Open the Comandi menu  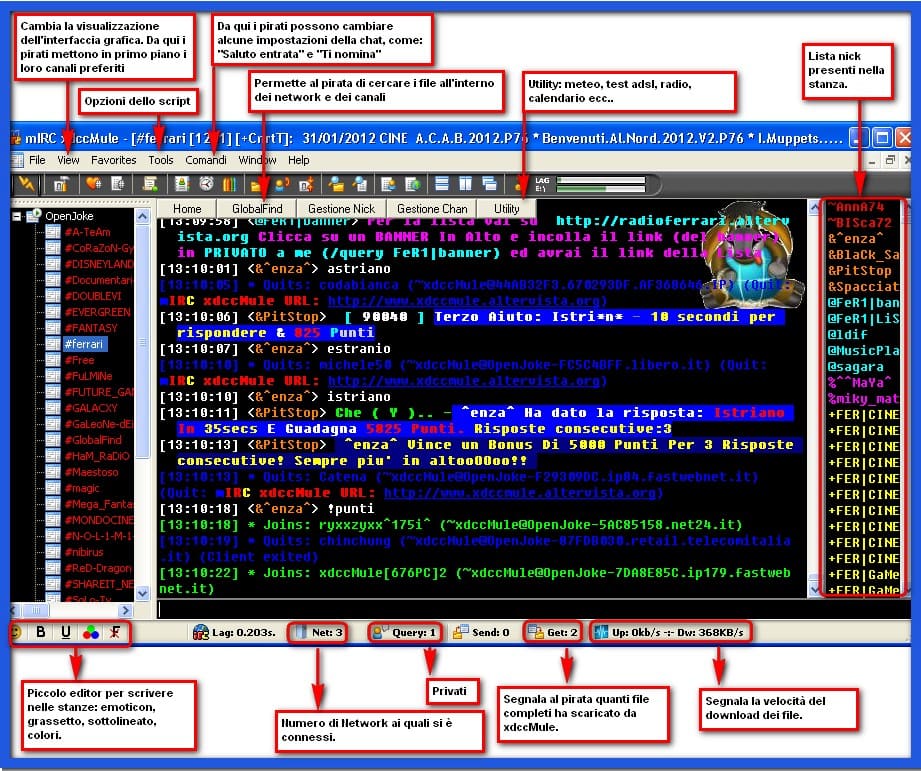coord(205,160)
